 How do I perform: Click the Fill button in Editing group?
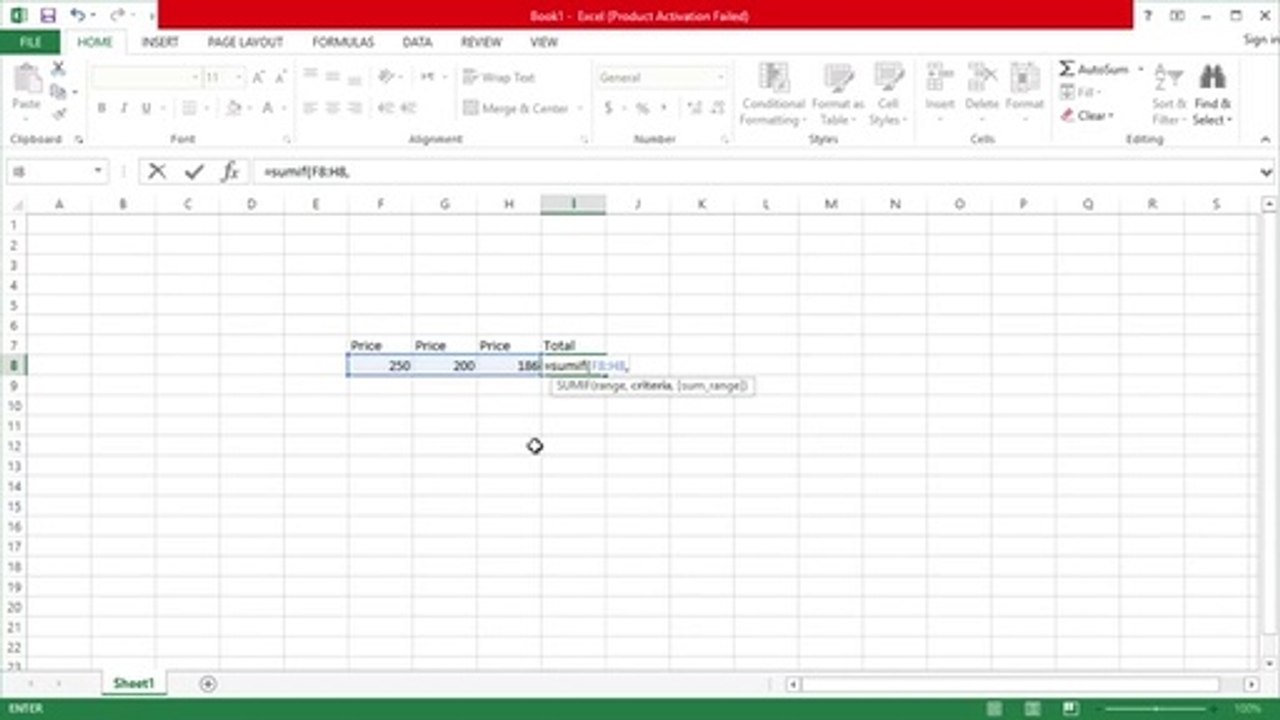click(1081, 93)
